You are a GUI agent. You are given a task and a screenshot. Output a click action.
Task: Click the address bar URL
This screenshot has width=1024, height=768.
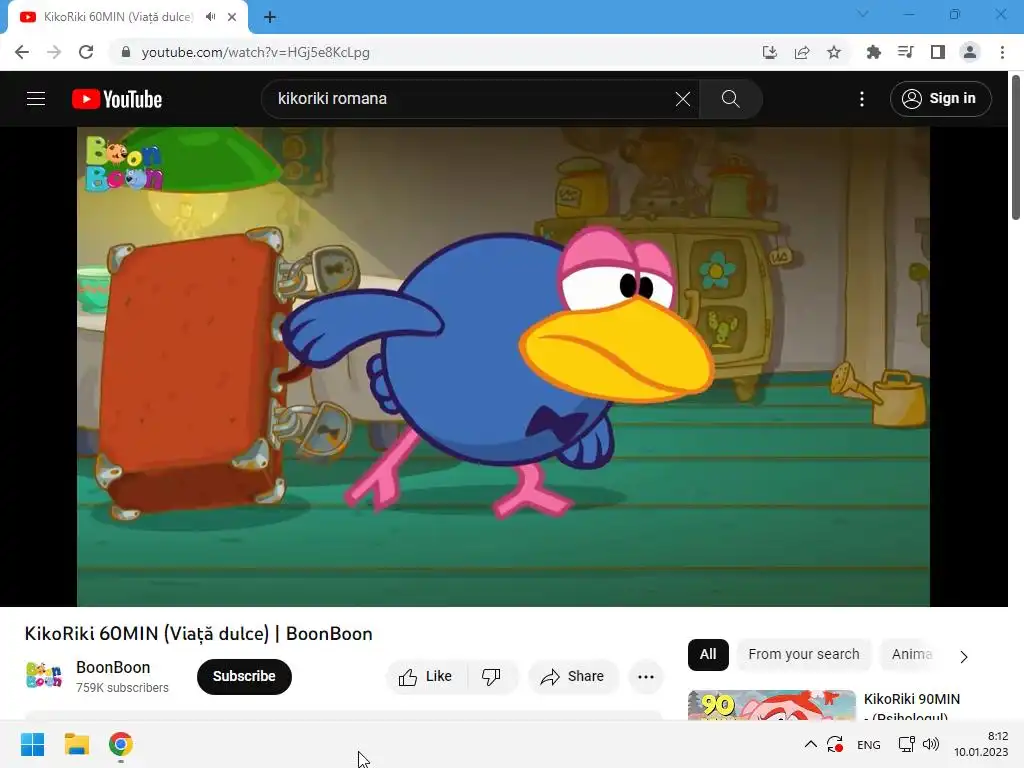[255, 52]
